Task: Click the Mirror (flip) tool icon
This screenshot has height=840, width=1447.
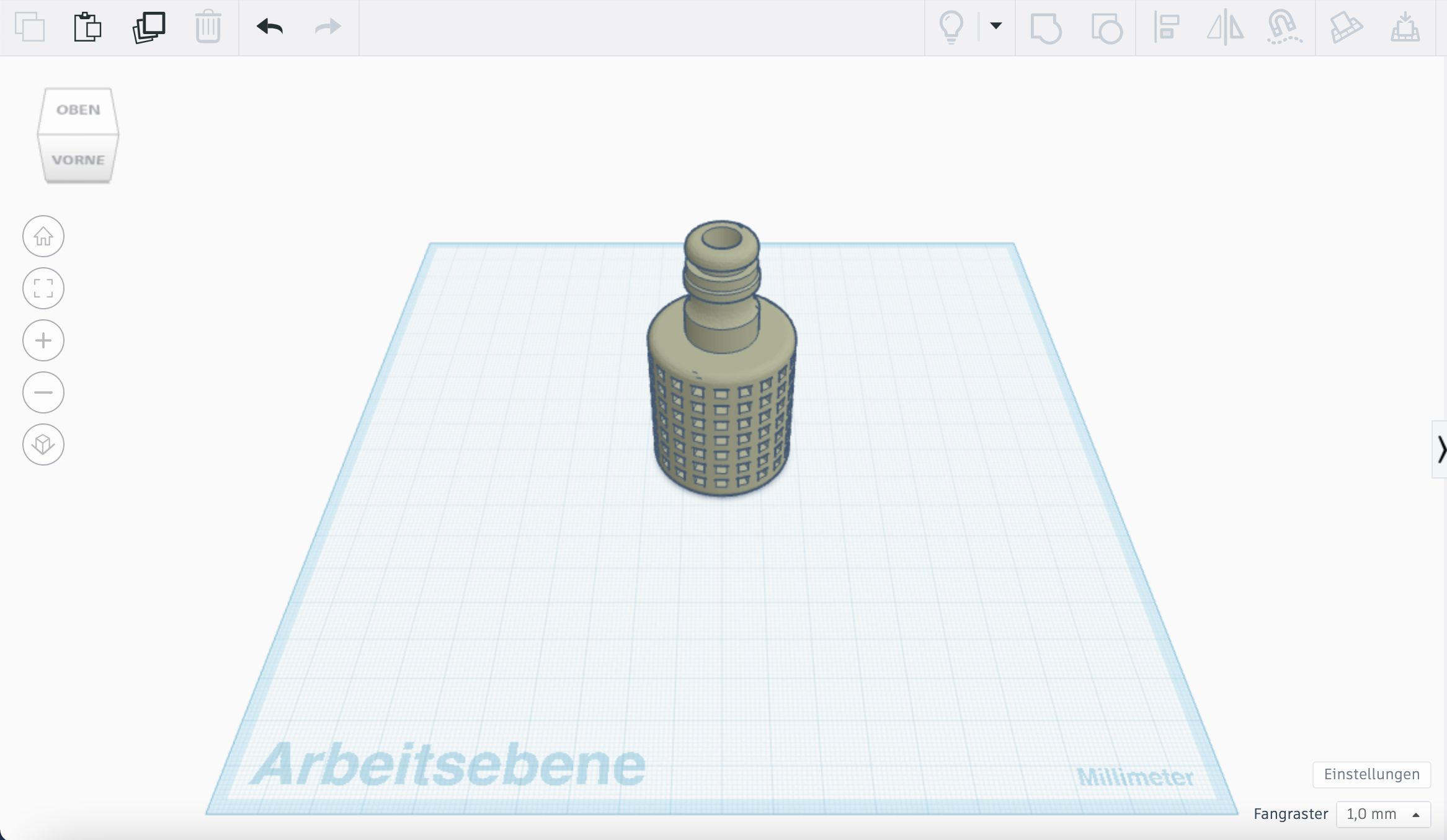Action: coord(1225,27)
